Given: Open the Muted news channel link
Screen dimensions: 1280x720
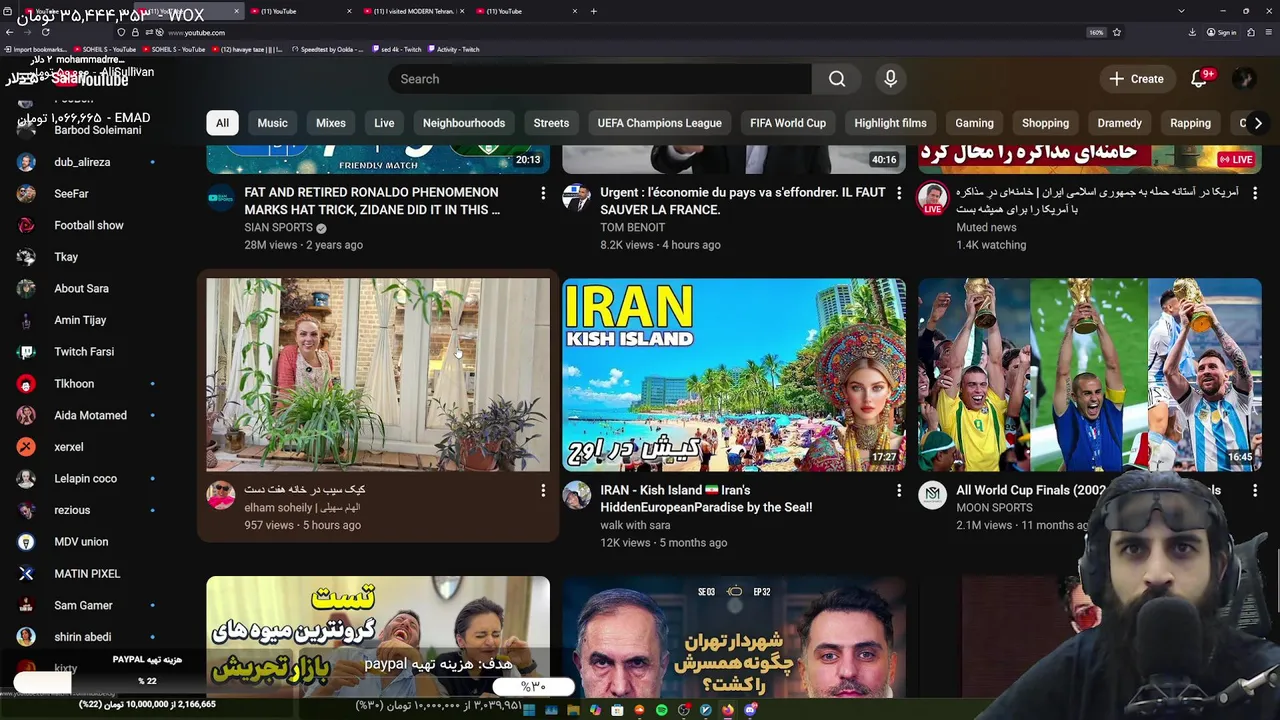Looking at the screenshot, I should pyautogui.click(x=986, y=227).
